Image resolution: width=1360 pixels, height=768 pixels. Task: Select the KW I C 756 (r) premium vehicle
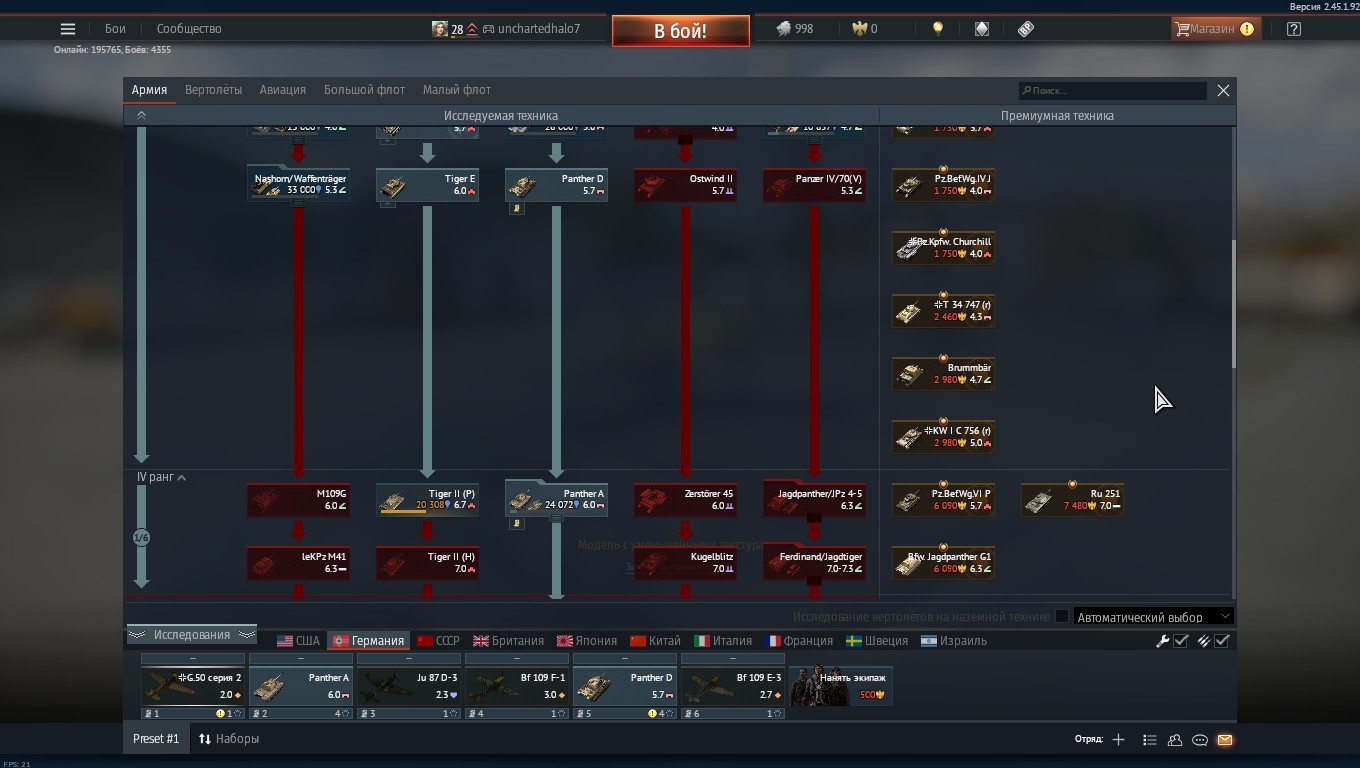click(943, 436)
